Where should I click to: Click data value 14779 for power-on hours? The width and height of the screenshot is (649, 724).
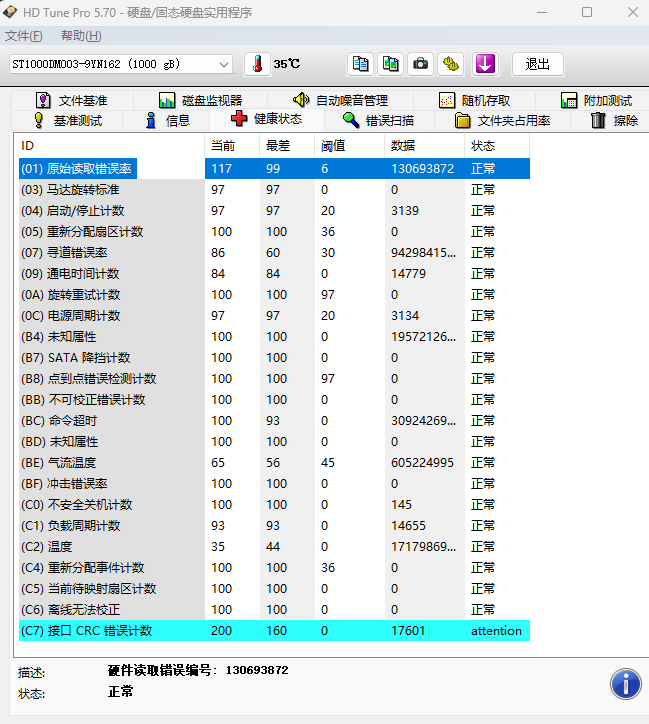pyautogui.click(x=409, y=274)
